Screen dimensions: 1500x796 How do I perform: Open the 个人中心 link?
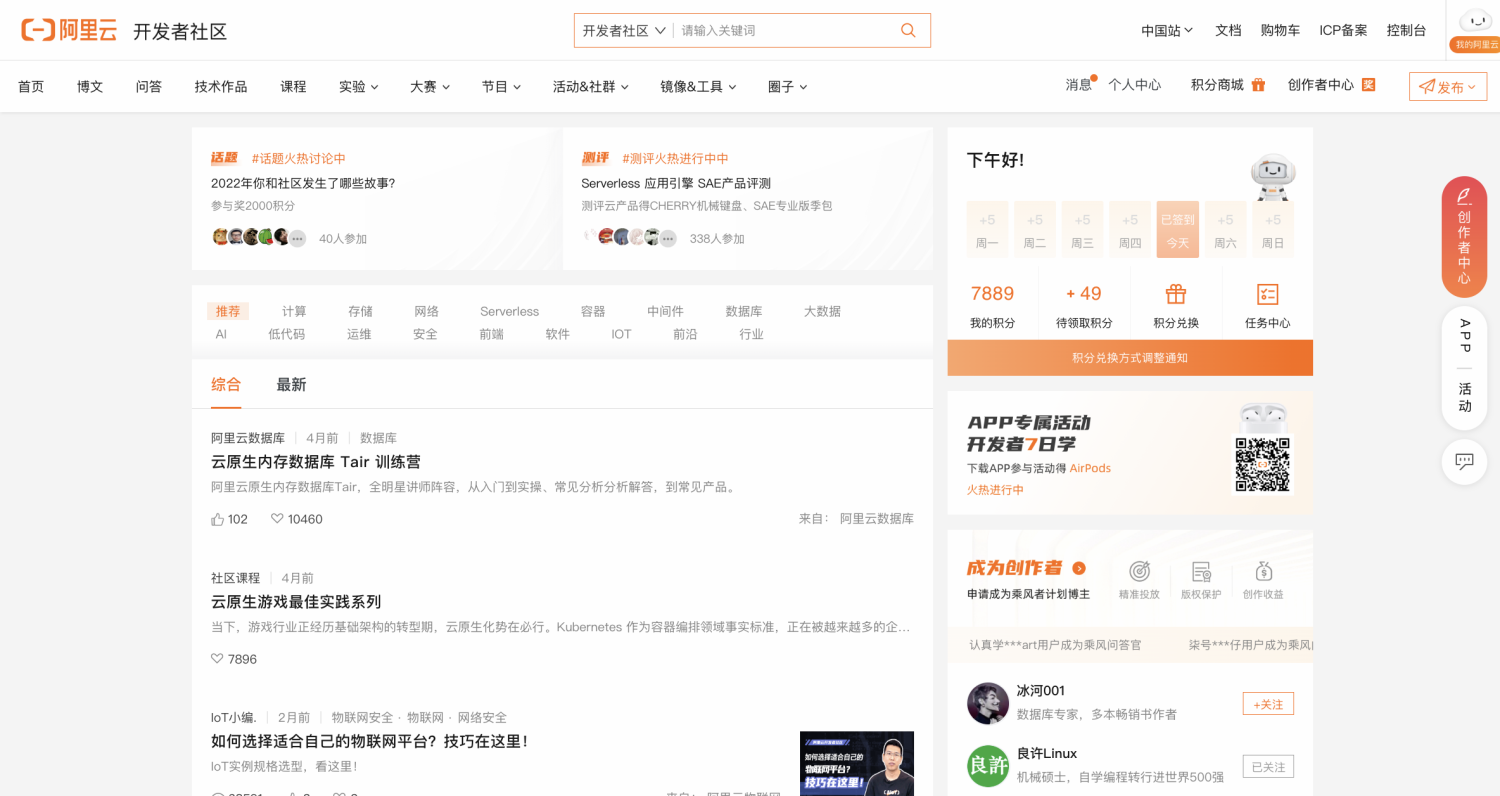point(1134,85)
